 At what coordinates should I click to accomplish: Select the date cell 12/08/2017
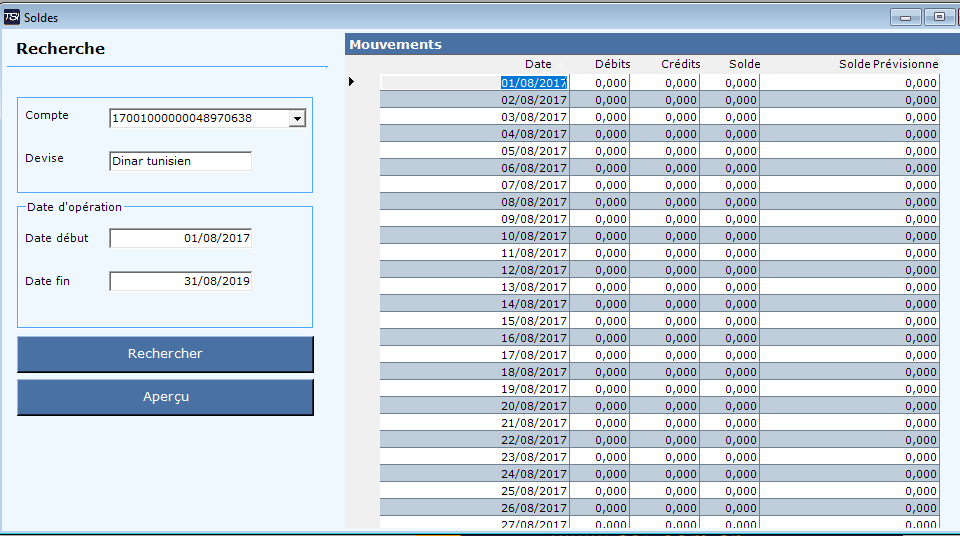tap(474, 270)
